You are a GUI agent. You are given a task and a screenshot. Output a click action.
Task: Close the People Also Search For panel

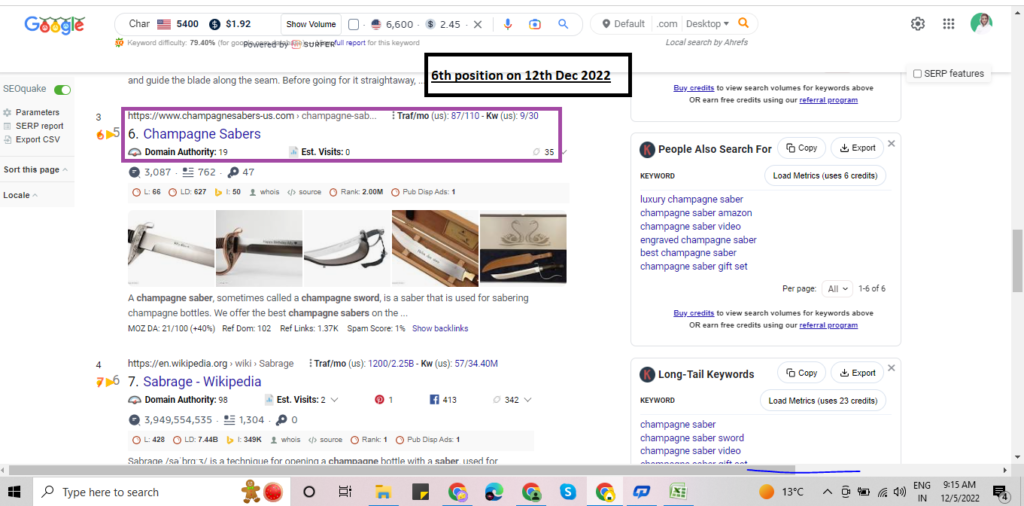891,142
